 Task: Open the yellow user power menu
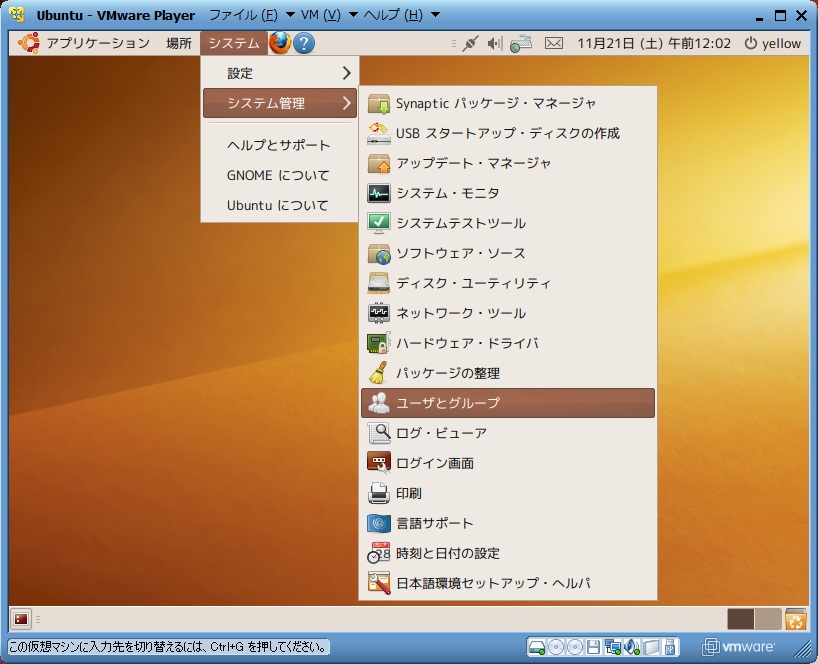[x=773, y=43]
